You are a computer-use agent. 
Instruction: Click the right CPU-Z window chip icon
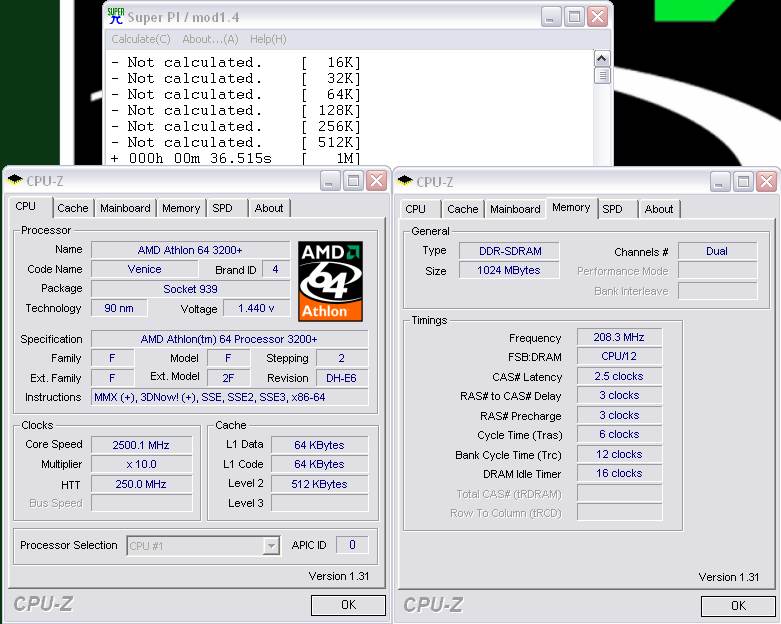coord(405,181)
